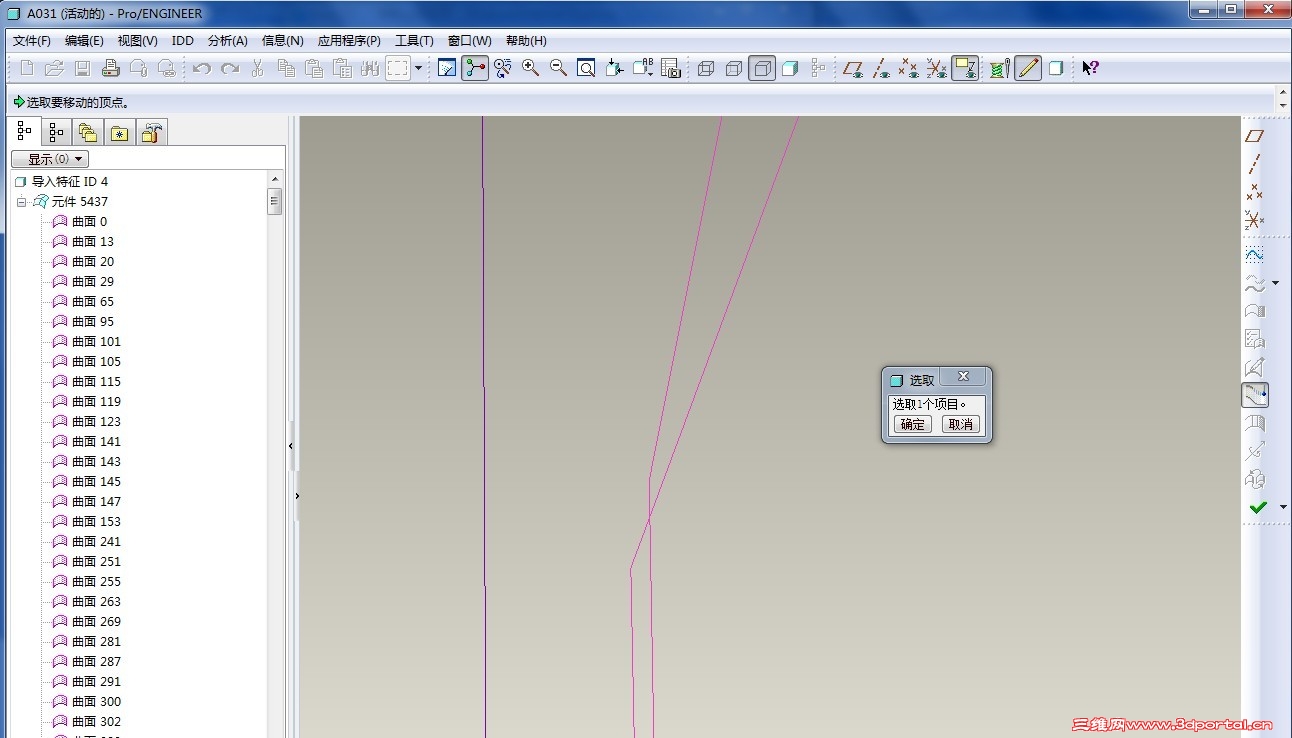Open the curve tool flyout arrow
1292x738 pixels.
[1275, 284]
